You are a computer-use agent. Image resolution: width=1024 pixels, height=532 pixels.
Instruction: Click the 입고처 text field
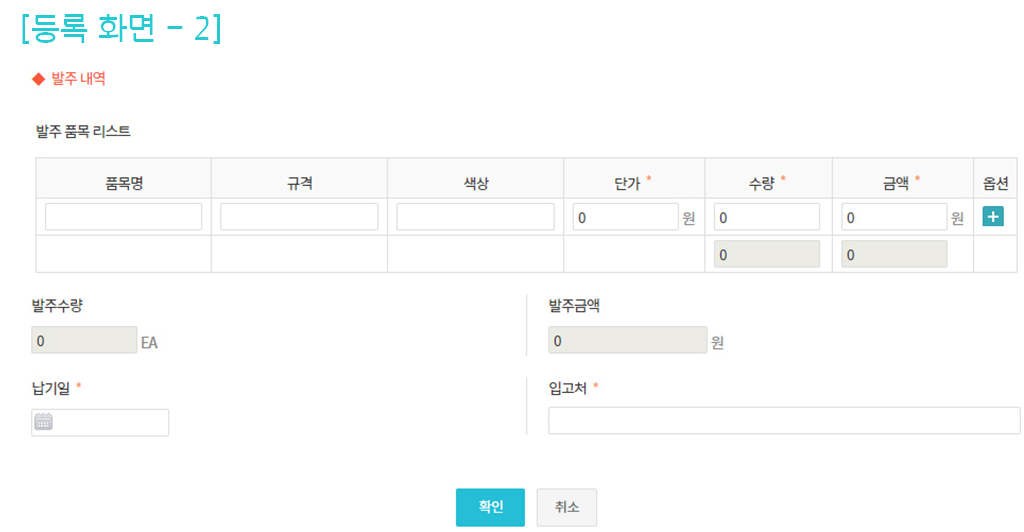point(784,421)
